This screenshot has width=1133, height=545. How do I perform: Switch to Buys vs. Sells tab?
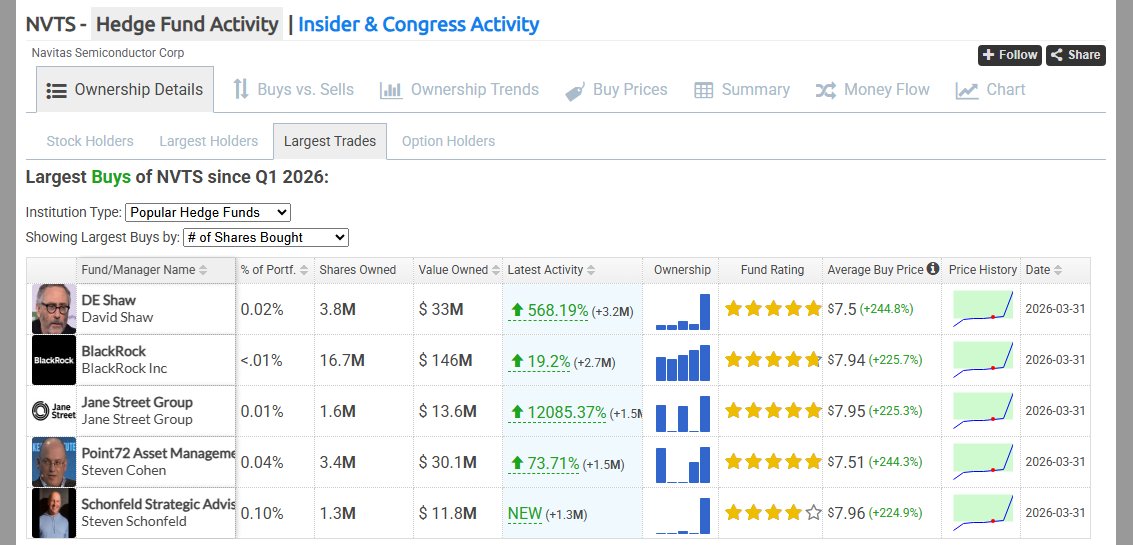pos(293,90)
